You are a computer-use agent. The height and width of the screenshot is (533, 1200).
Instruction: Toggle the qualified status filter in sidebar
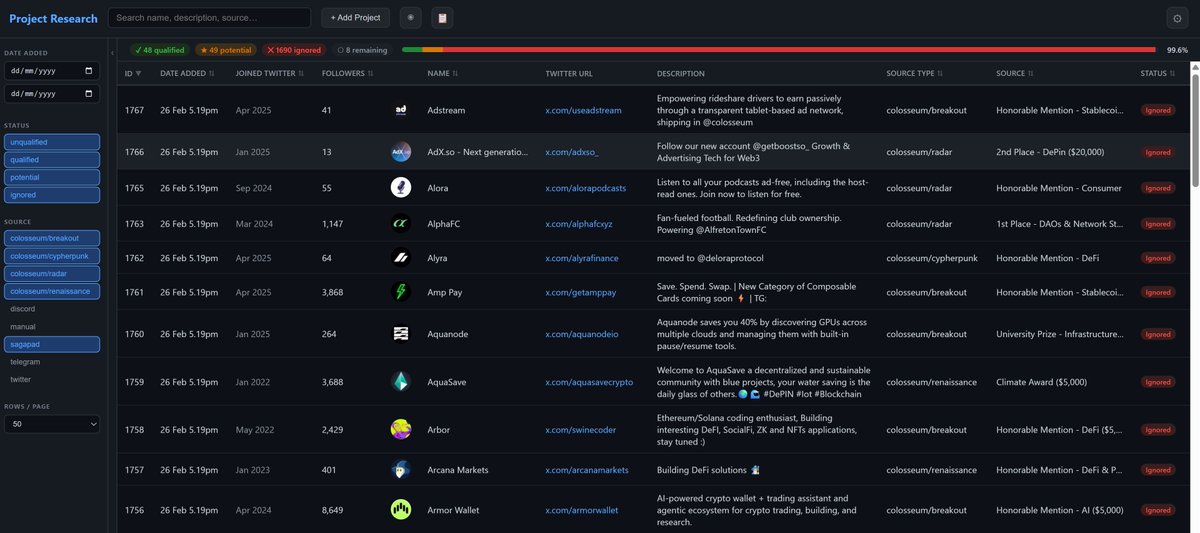tap(52, 159)
